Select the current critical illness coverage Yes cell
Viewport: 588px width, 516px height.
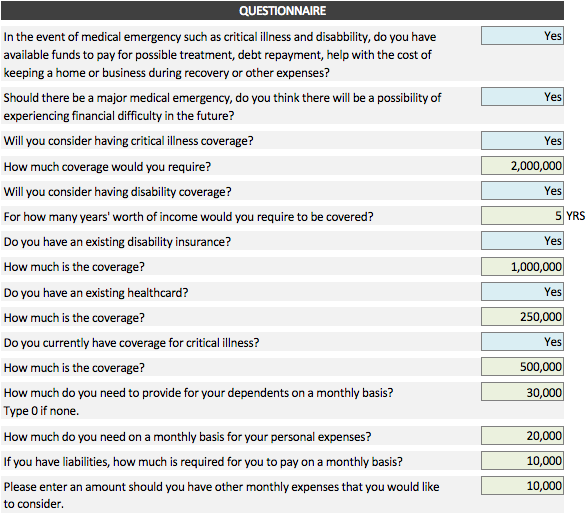[x=522, y=342]
